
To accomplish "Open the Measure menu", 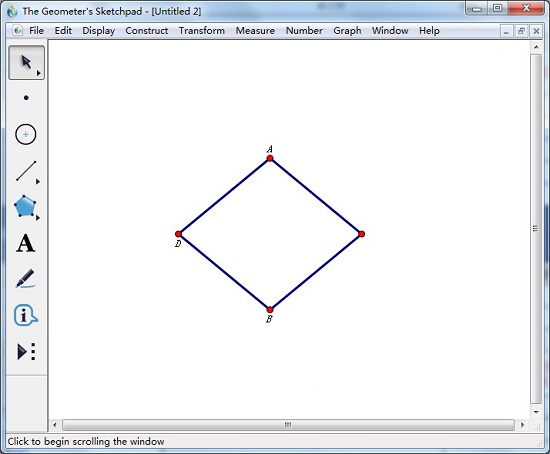I will coord(255,31).
